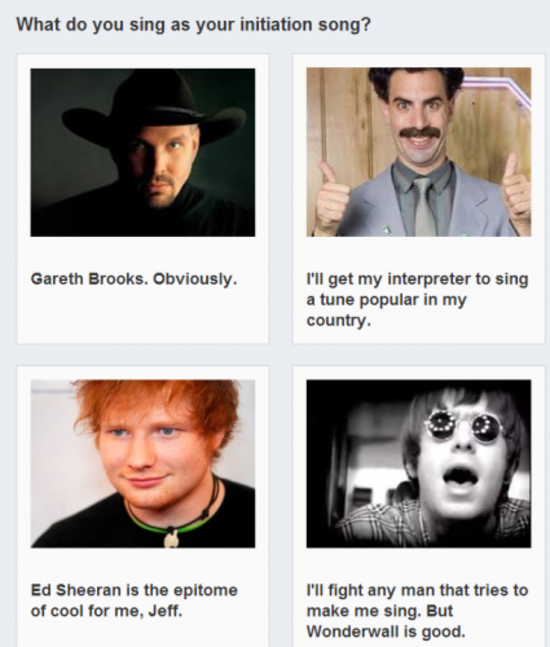Click "of cool for me, Jeff." text line
Image resolution: width=550 pixels, height=647 pixels.
(106, 611)
